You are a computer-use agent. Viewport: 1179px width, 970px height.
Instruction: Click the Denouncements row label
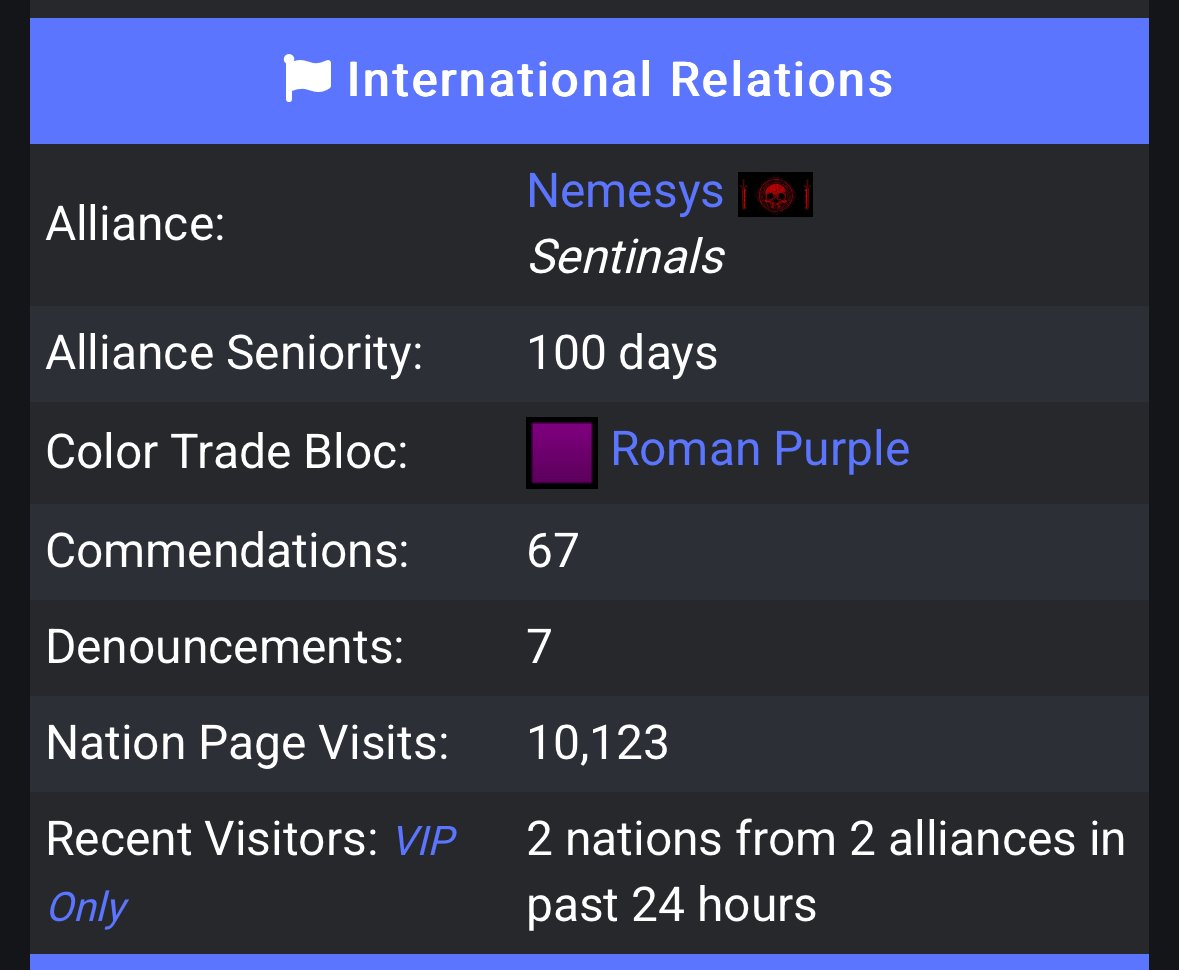pyautogui.click(x=226, y=647)
